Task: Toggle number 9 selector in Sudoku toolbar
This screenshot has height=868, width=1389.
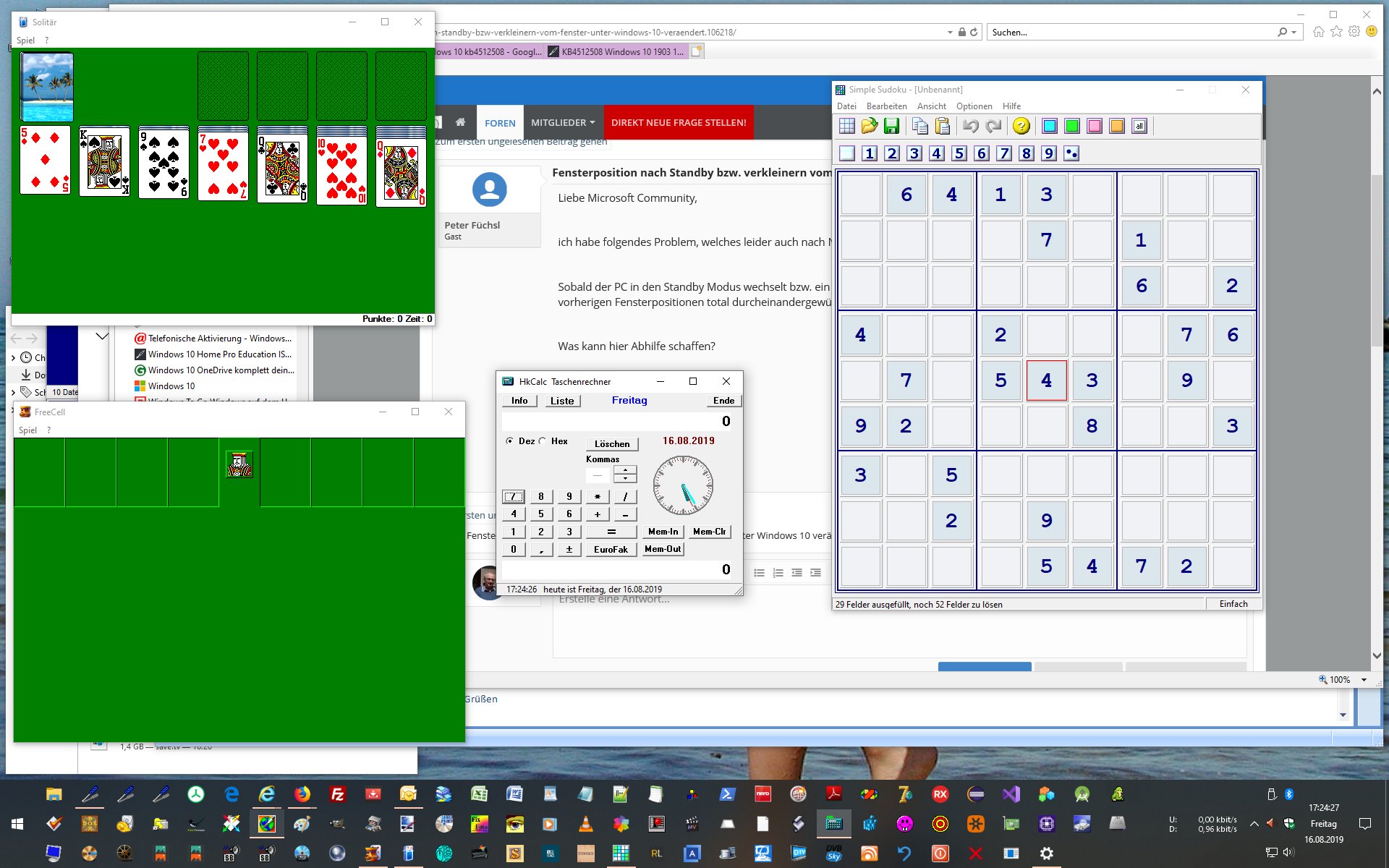Action: click(1049, 153)
